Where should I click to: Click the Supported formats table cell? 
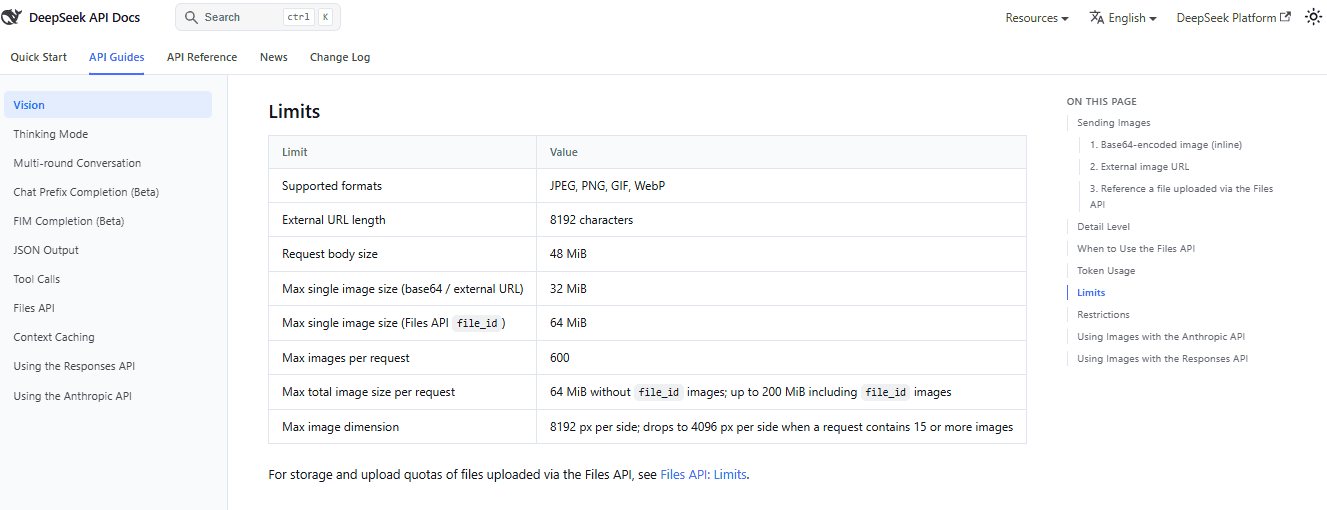[x=402, y=186]
